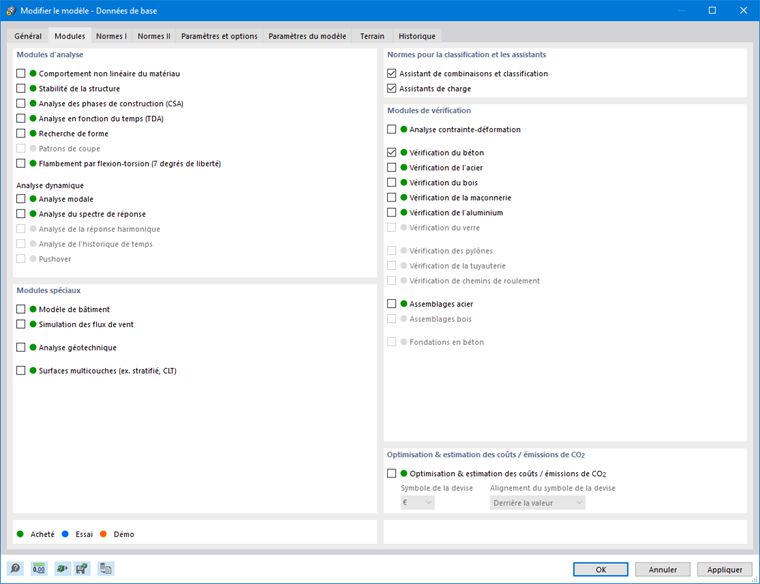Check Analyse en fonction du temps (TDA)

pos(21,119)
